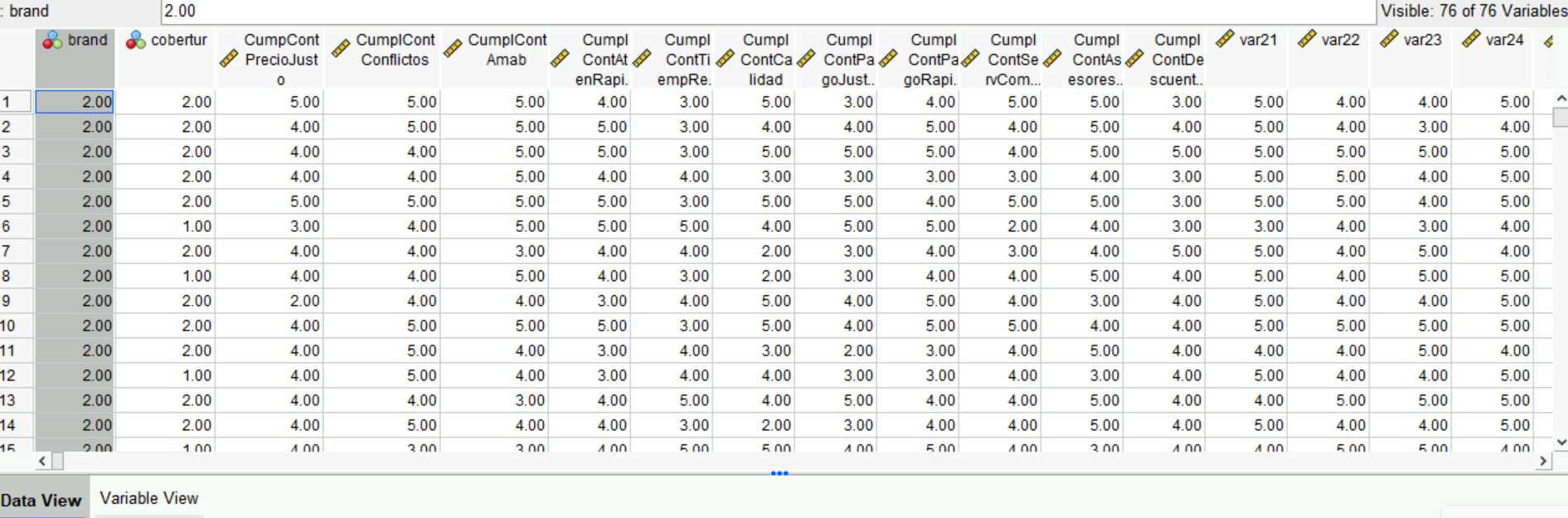This screenshot has width=1568, height=518.
Task: Click the vertical scrollbar up arrow
Action: coord(1561,99)
